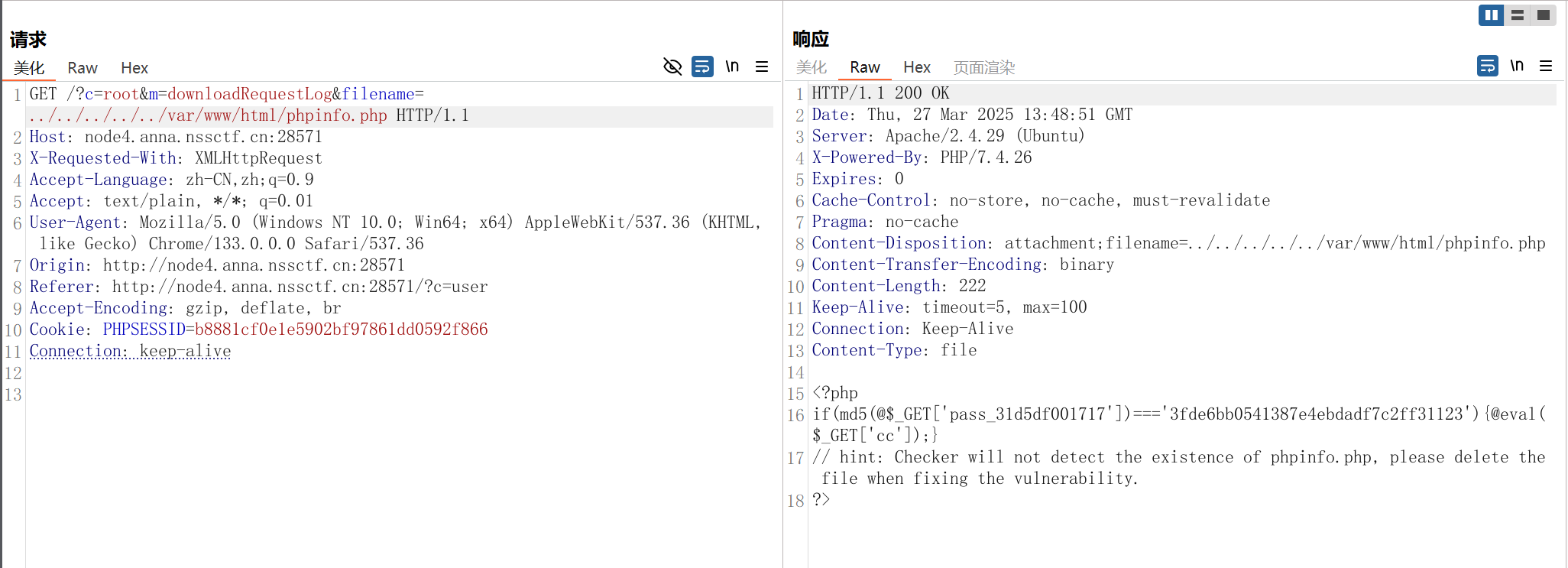Select side-by-side split layout icon
Screen dimensions: 1568x568
tap(1492, 15)
